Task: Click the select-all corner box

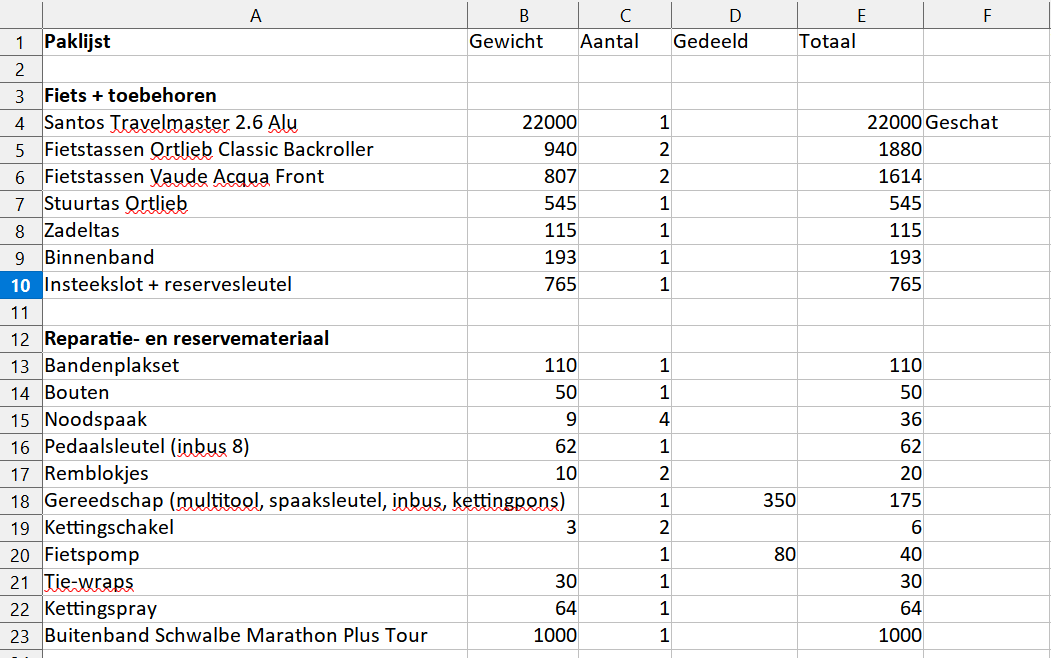Action: (20, 14)
